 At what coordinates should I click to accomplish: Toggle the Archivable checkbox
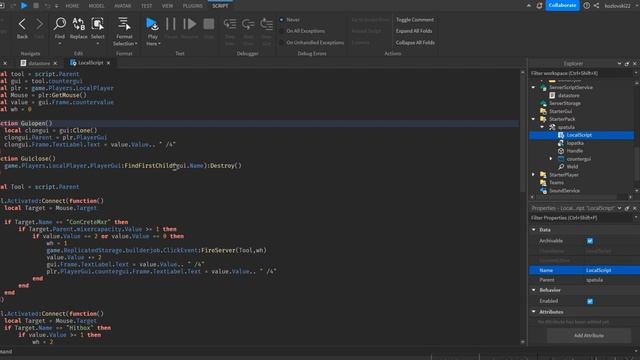tap(590, 241)
